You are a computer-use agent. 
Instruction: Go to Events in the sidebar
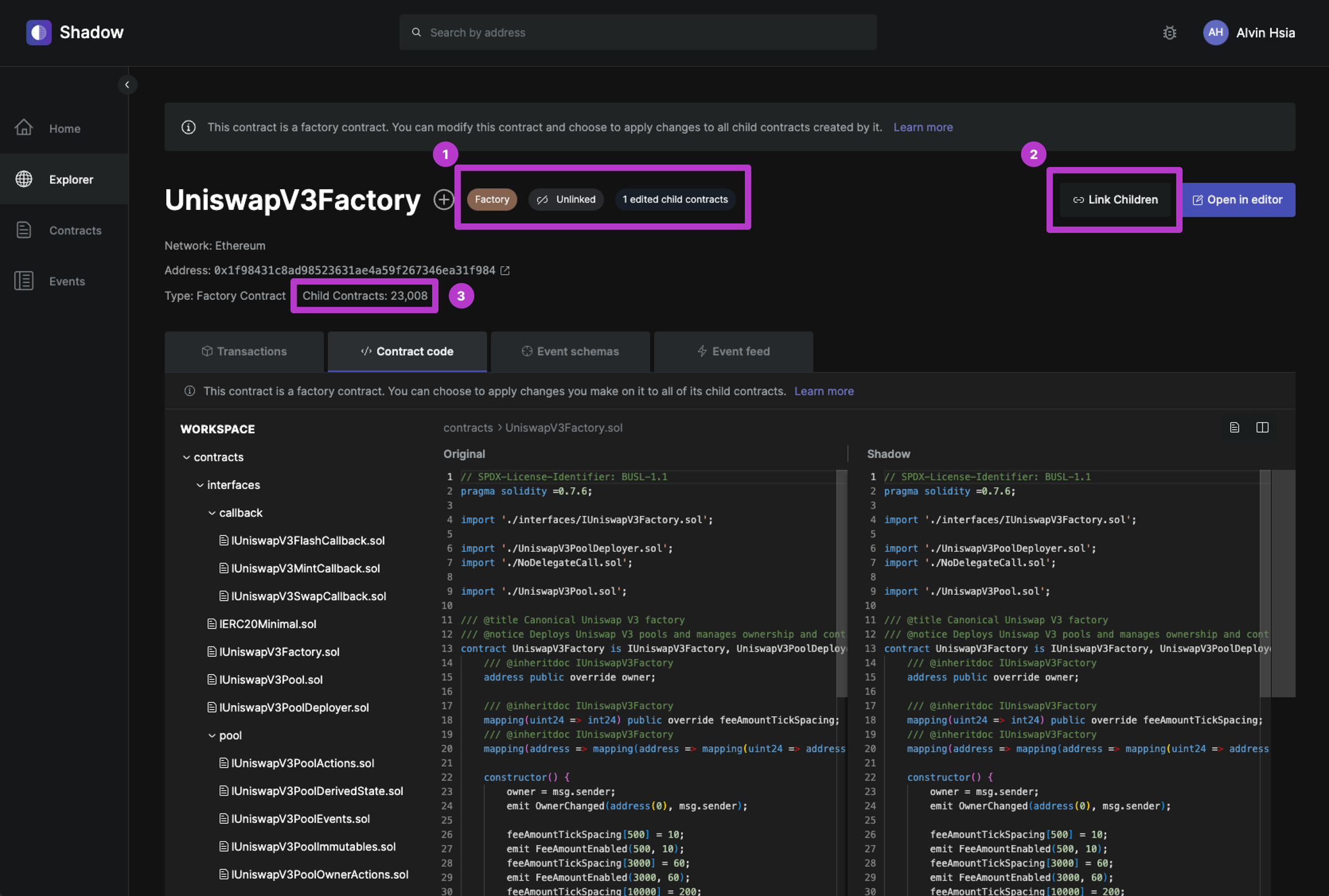67,281
